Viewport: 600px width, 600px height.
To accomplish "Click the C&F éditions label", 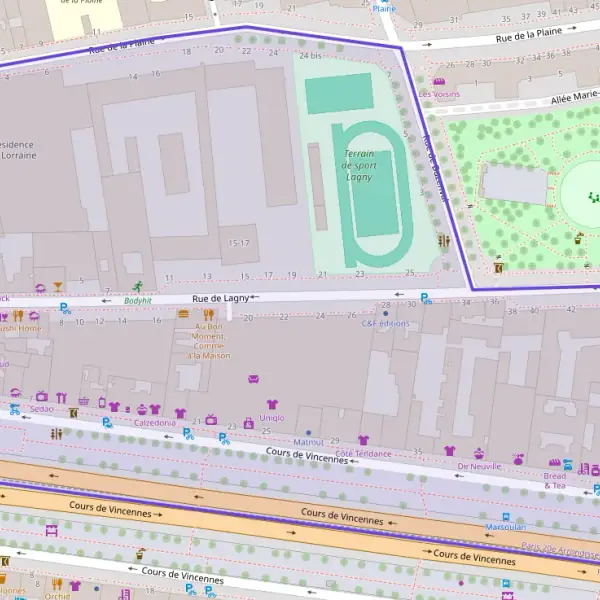I will (385, 323).
